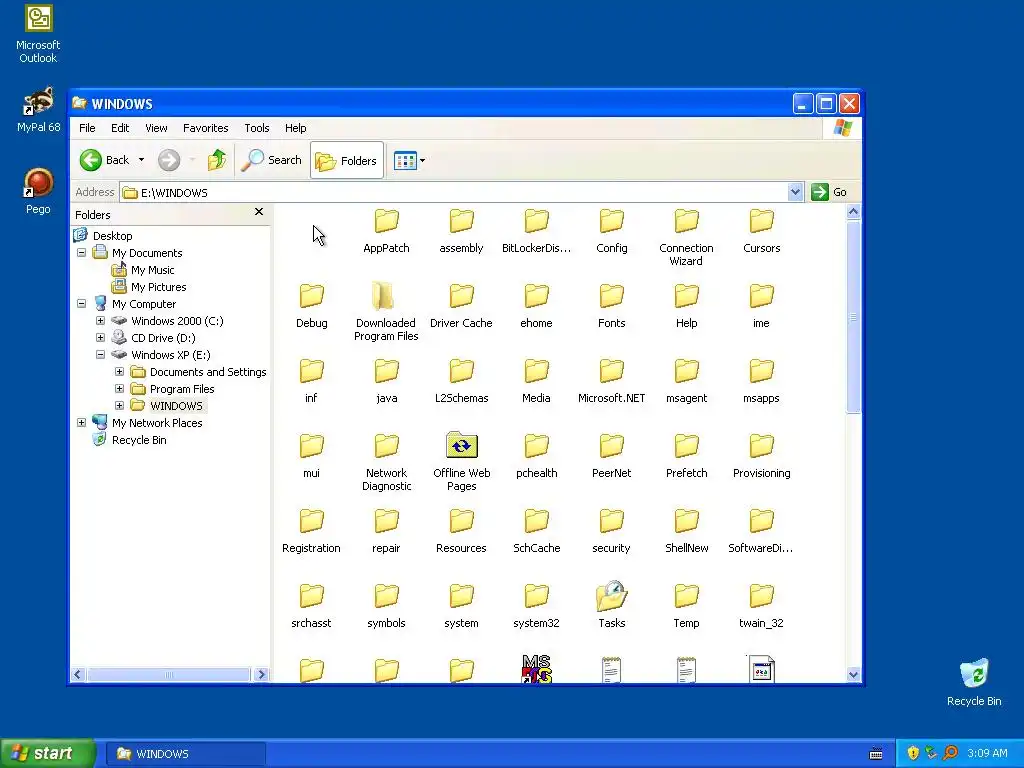This screenshot has height=768, width=1024.
Task: Click the on-screen keyboard tray icon
Action: (876, 754)
